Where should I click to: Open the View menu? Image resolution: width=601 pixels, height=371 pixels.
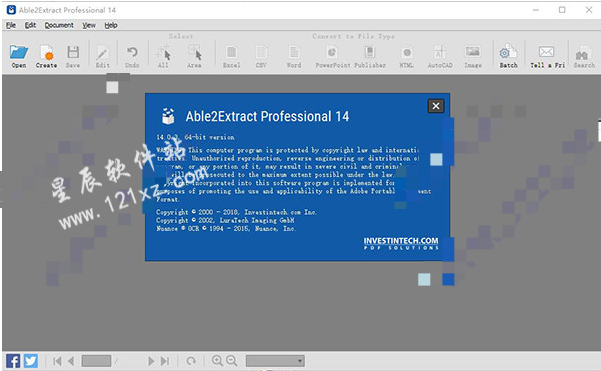(89, 25)
